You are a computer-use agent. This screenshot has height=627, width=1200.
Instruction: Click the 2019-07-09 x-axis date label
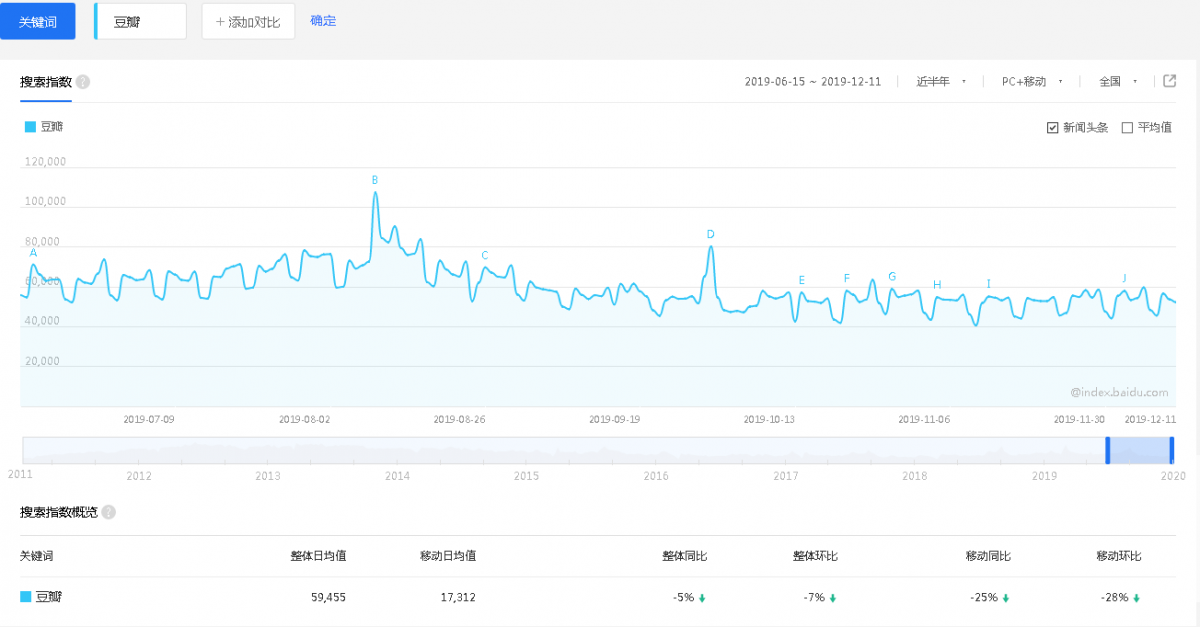coord(149,420)
